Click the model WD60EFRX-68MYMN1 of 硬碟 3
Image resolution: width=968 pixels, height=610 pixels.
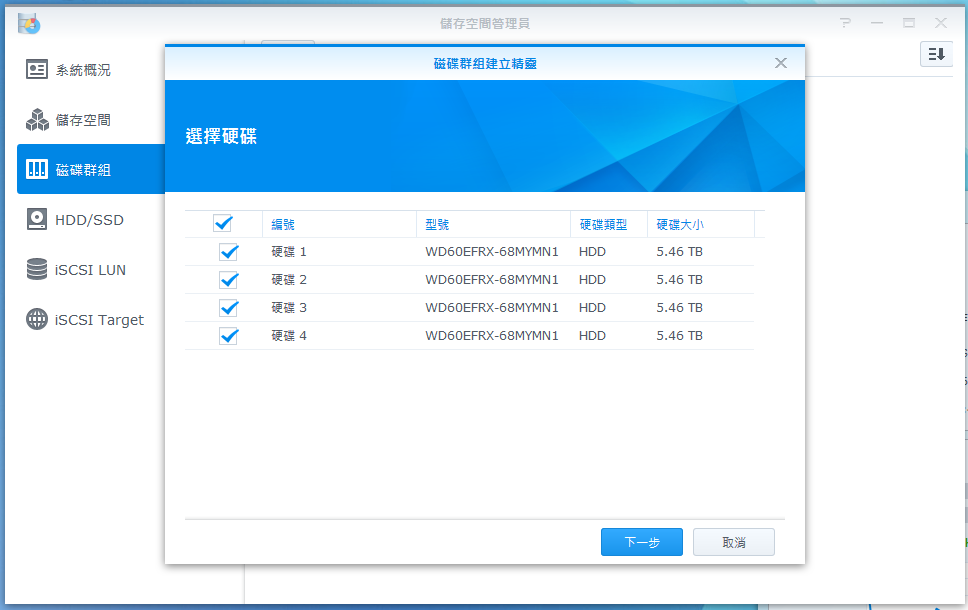pyautogui.click(x=491, y=307)
